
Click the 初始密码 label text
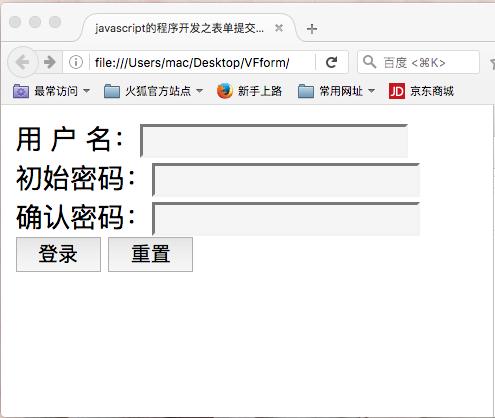point(76,178)
